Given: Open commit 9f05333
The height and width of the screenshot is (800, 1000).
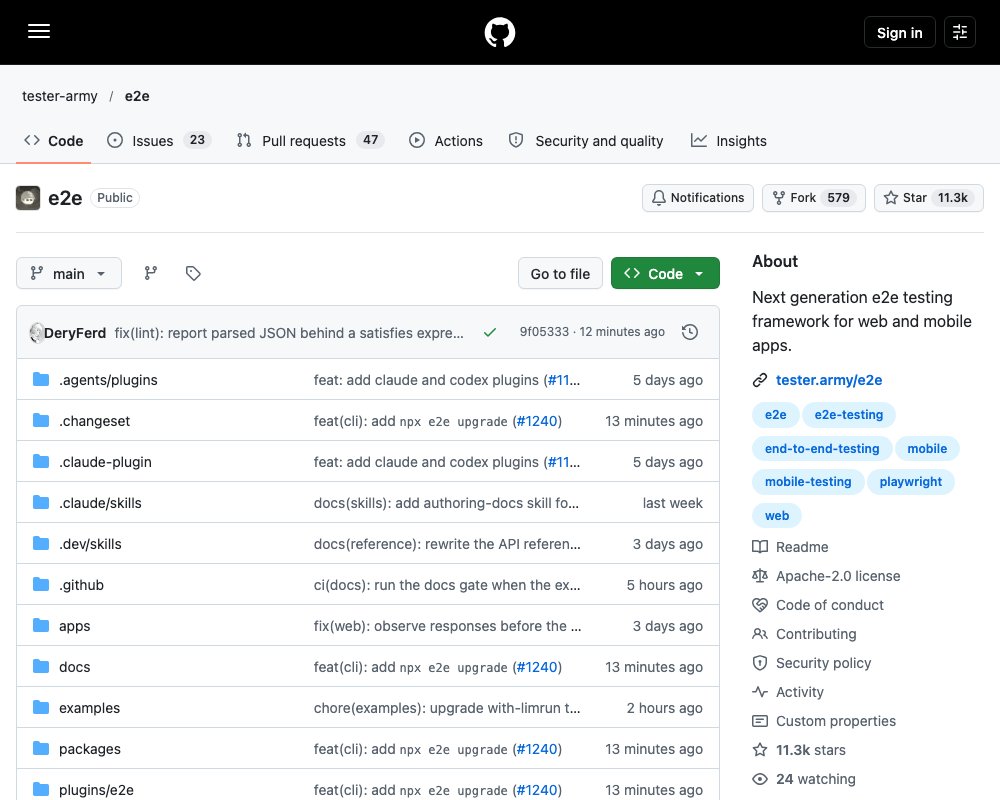Looking at the screenshot, I should click(544, 332).
